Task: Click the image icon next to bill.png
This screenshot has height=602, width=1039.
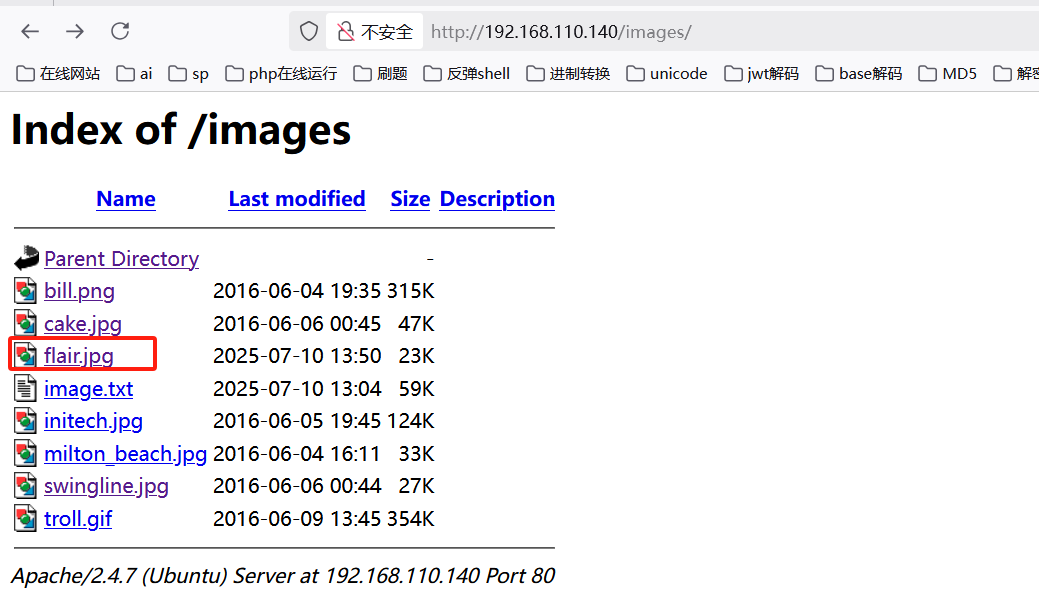Action: (25, 291)
